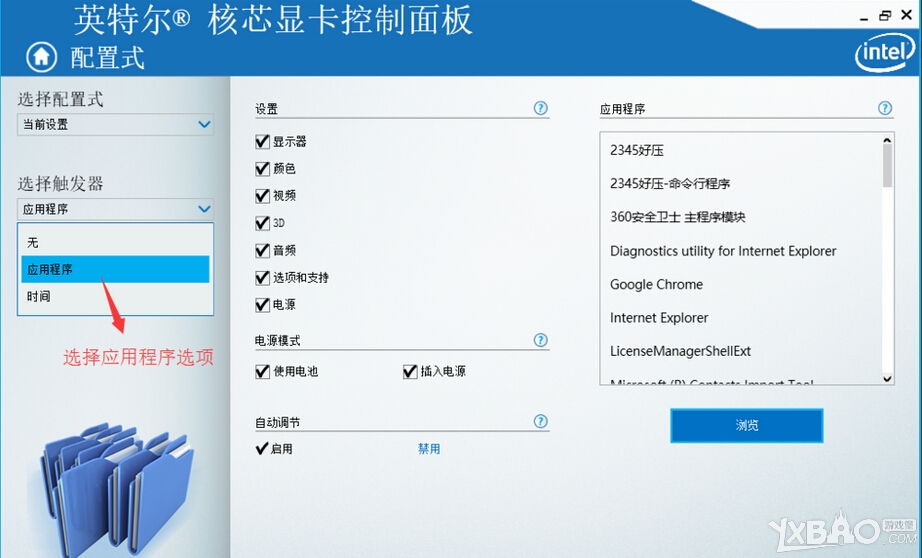Click application list scroll up arrow
Image resolution: width=922 pixels, height=558 pixels.
click(x=887, y=140)
